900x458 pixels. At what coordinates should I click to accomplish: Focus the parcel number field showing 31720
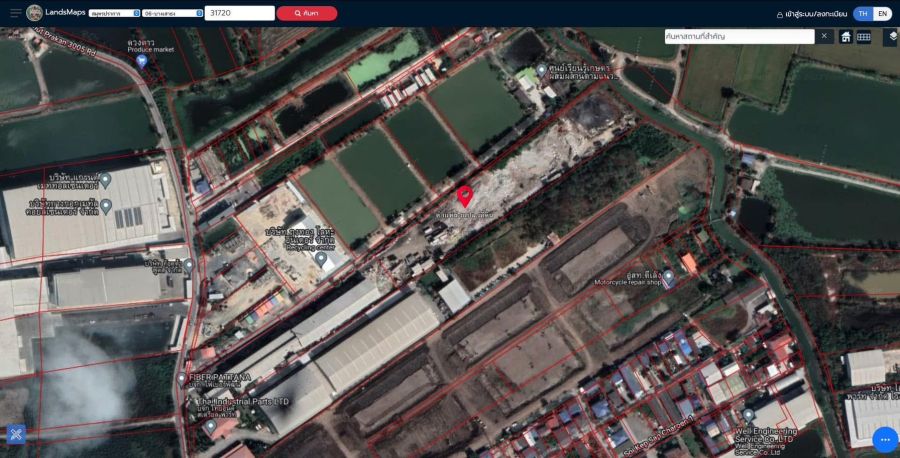[239, 14]
